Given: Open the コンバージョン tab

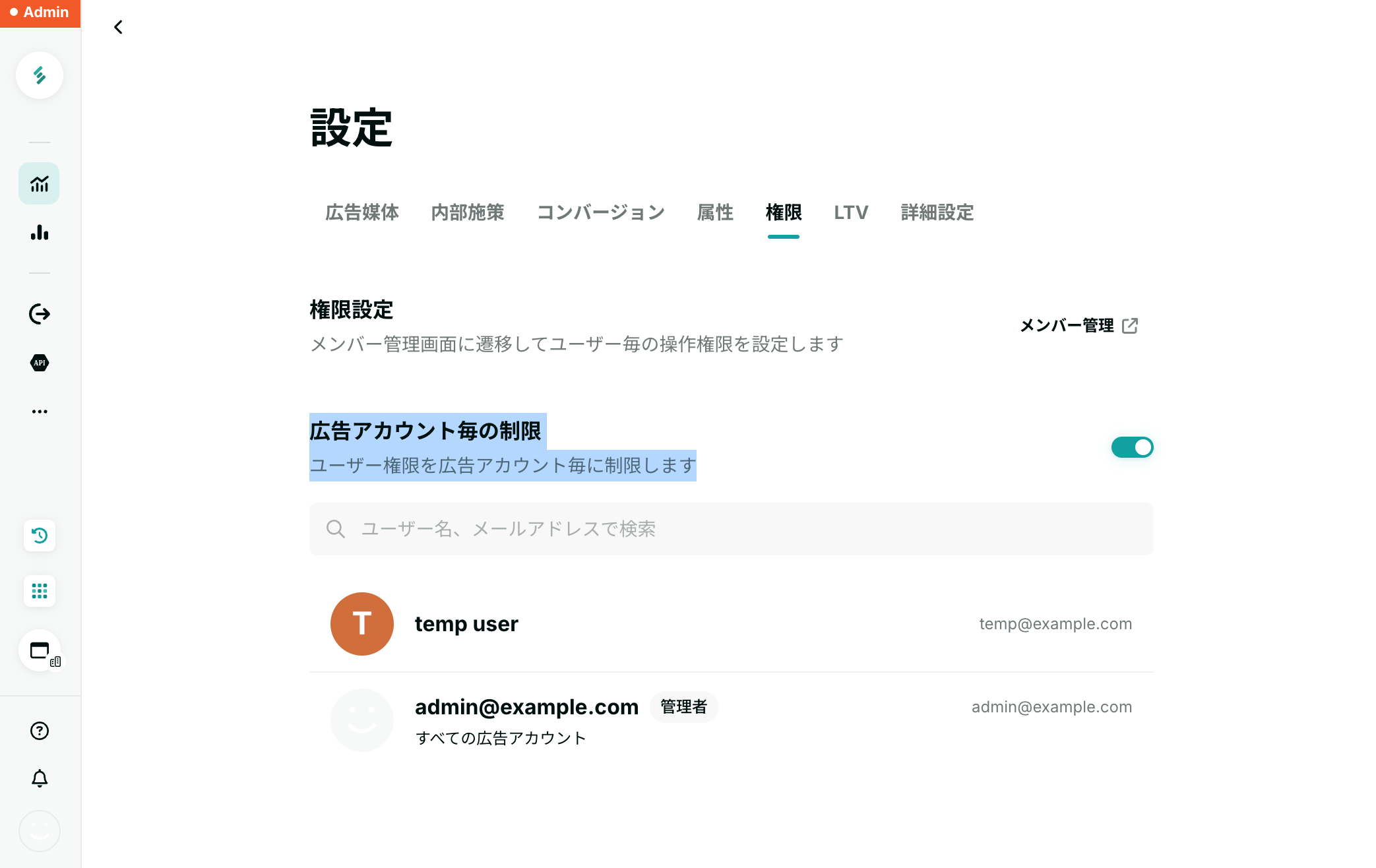Looking at the screenshot, I should click(x=600, y=212).
